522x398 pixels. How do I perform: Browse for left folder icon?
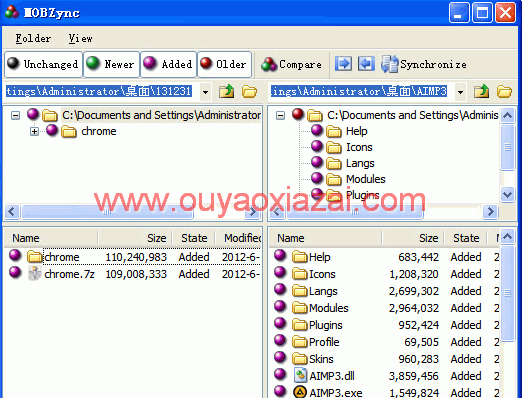tap(249, 91)
